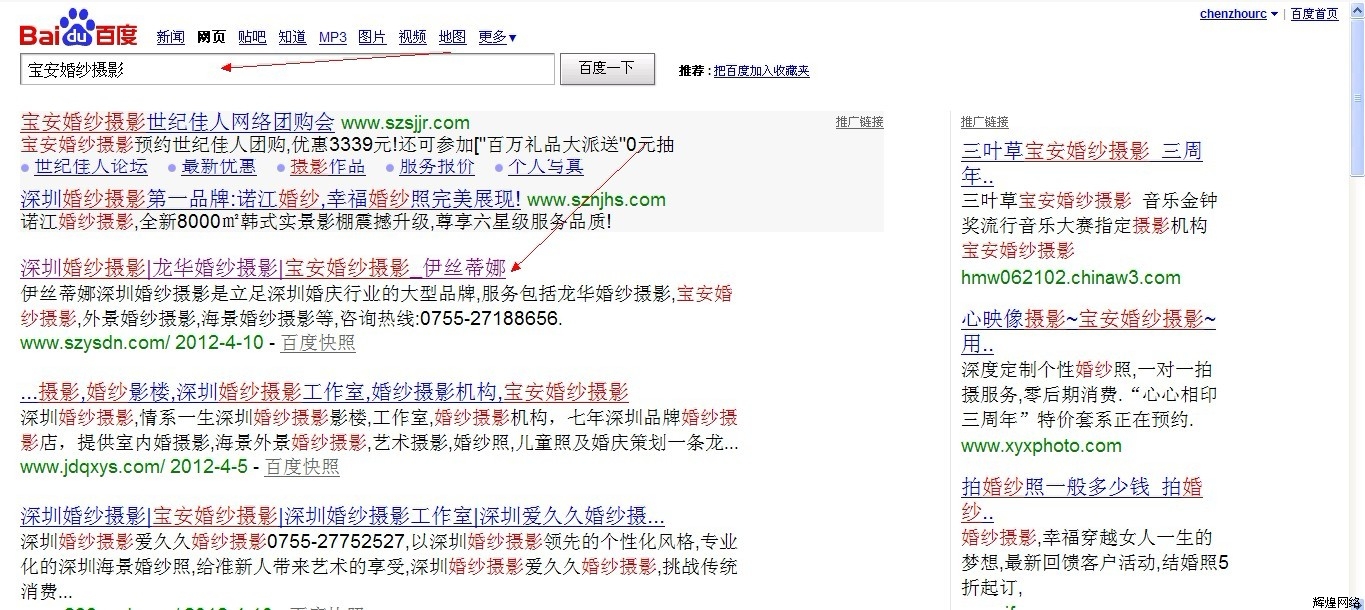Viewport: 1365px width, 610px height.
Task: Open the 心映像摄影~宝安婚纱摄影 sidebar ad
Action: [x=1089, y=332]
